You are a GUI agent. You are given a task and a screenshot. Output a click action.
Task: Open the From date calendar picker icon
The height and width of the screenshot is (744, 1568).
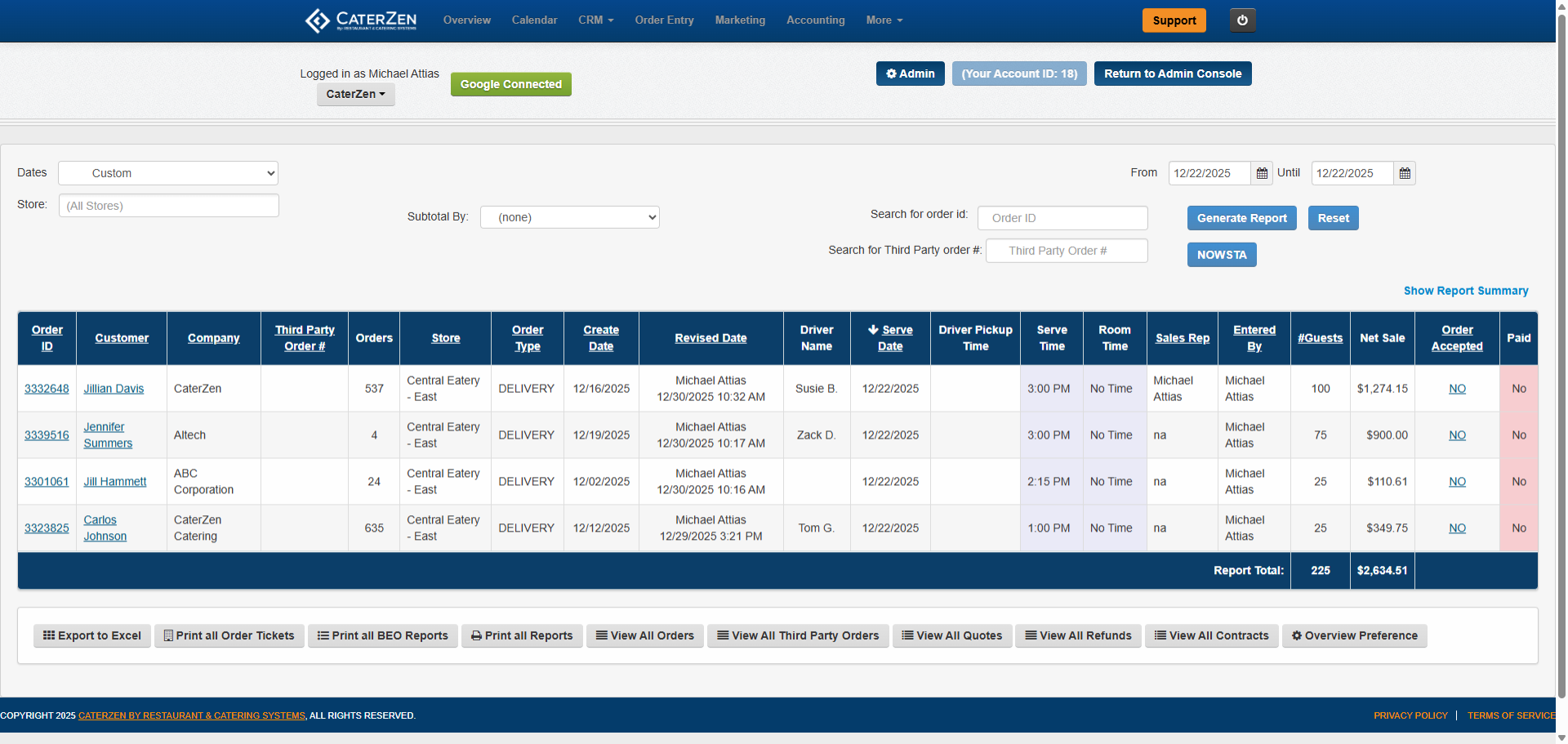point(1262,173)
